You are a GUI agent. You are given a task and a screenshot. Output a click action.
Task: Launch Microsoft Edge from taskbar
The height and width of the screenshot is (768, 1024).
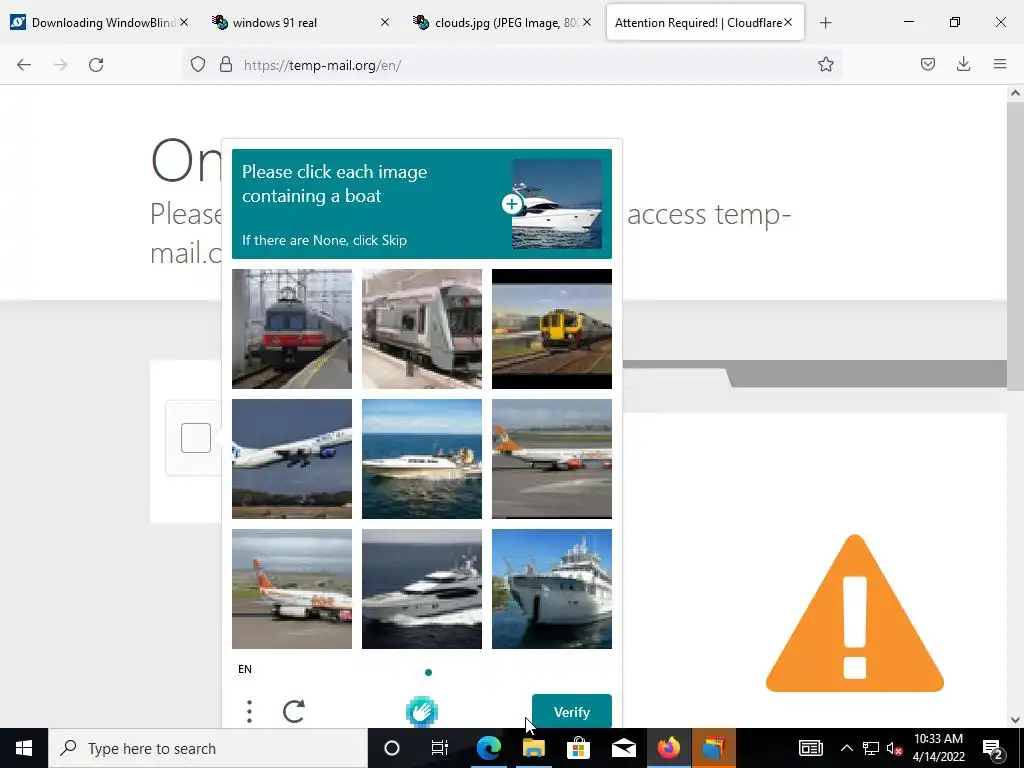(488, 748)
